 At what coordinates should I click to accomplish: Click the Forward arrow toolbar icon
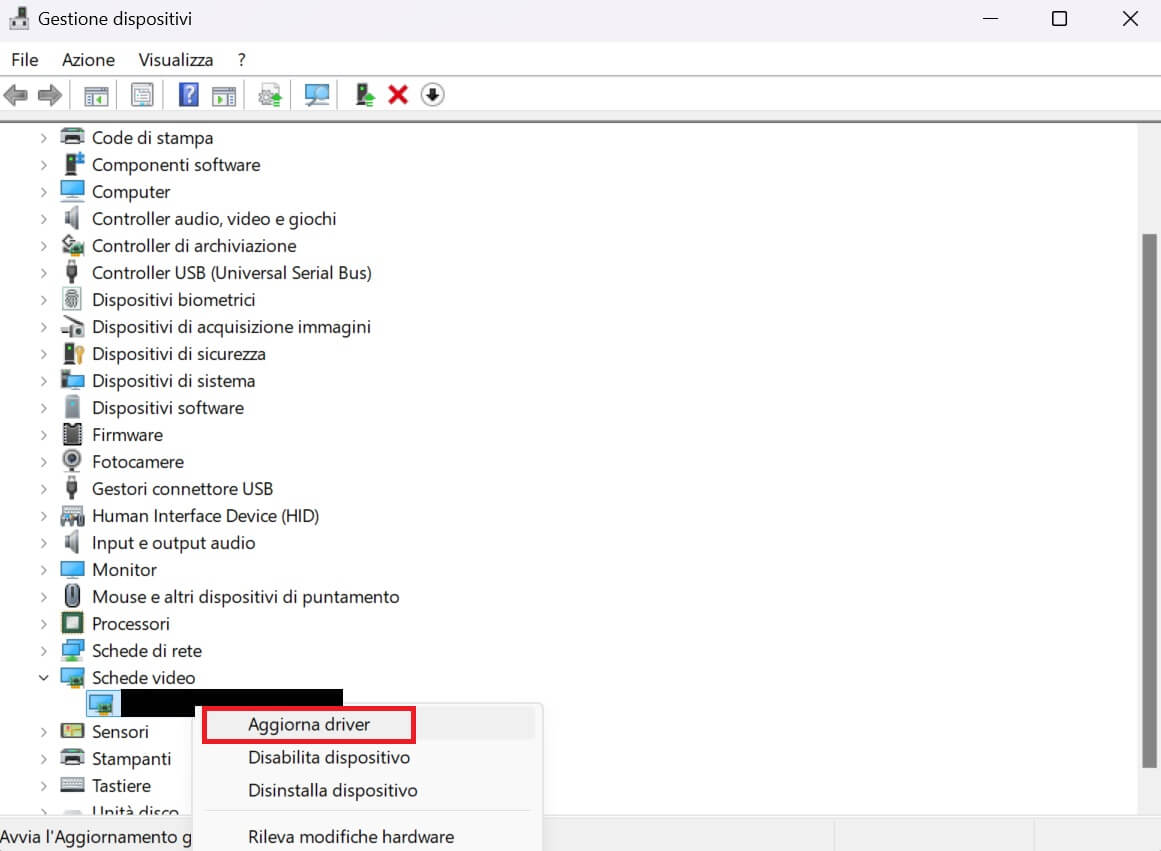(50, 95)
